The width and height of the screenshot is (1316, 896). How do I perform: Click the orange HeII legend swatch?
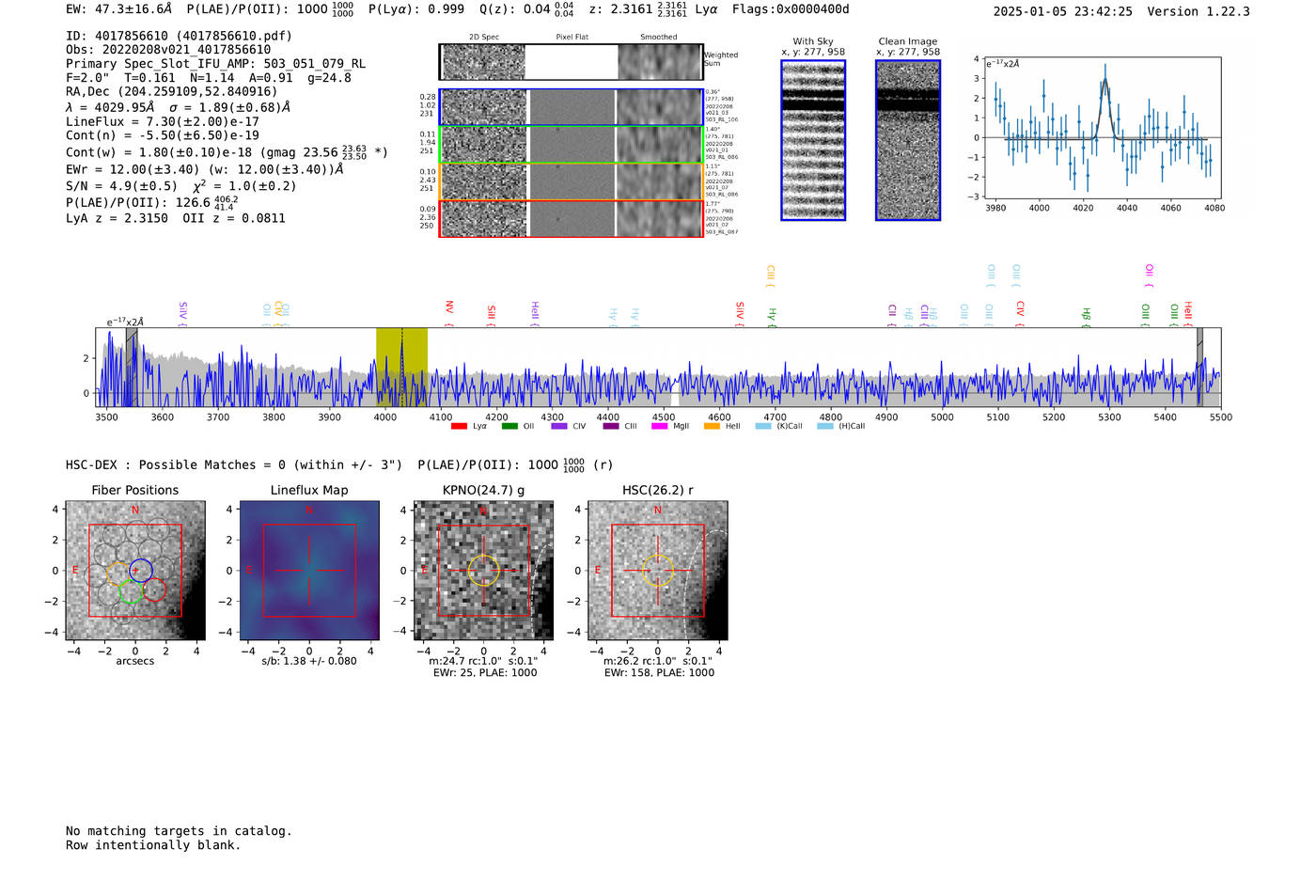(x=712, y=427)
